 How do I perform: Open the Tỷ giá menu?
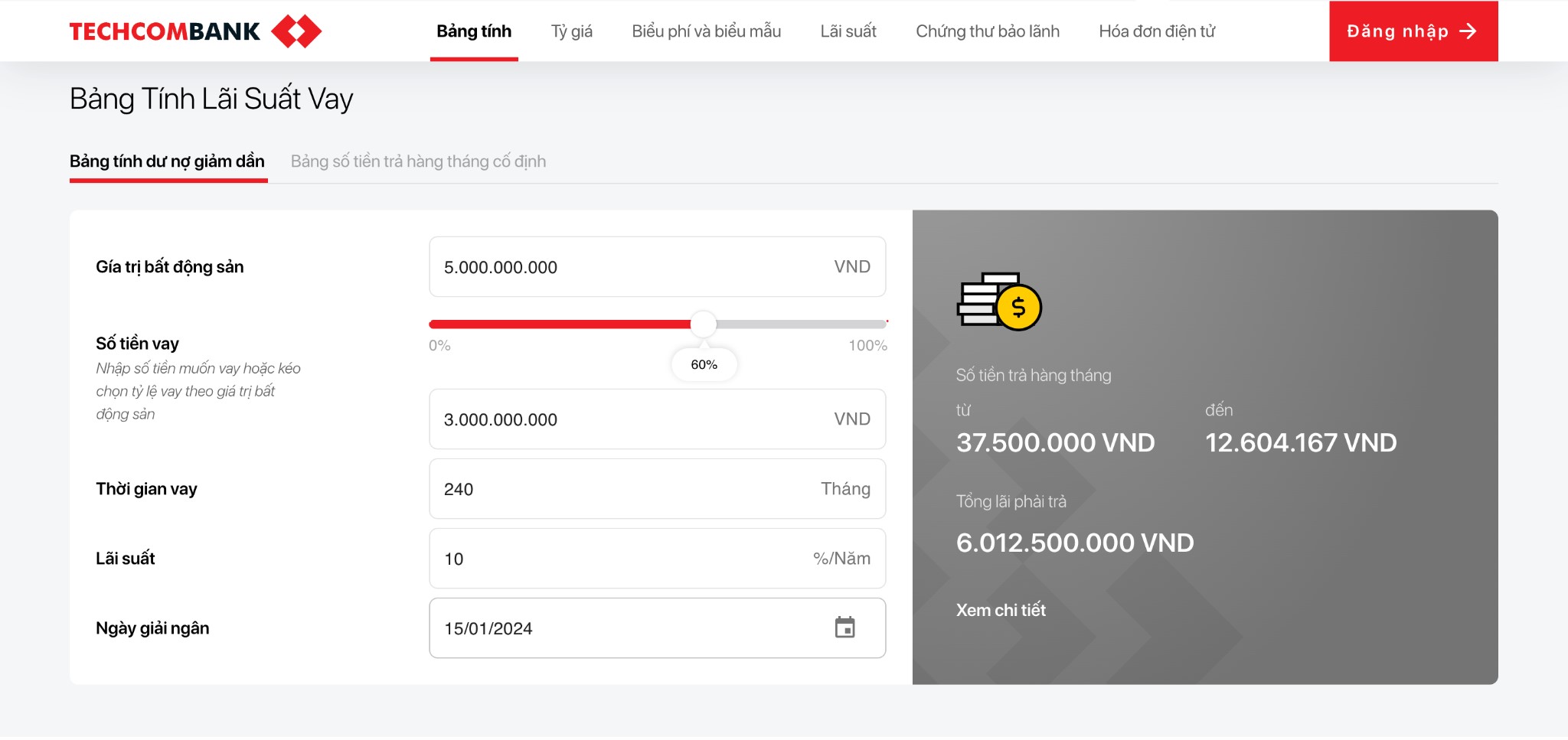(x=572, y=31)
